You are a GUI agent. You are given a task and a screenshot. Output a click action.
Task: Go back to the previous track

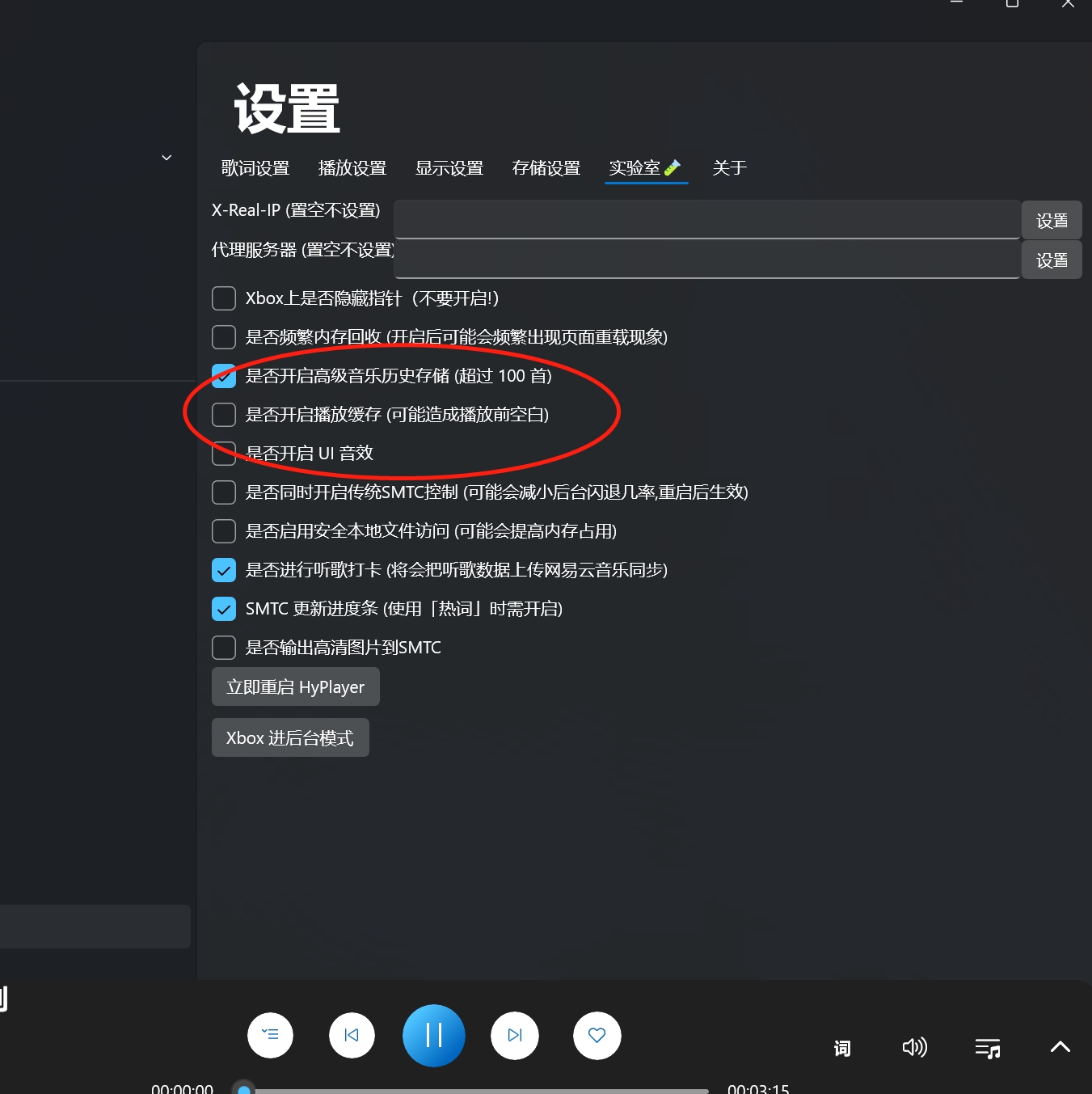pos(352,1036)
